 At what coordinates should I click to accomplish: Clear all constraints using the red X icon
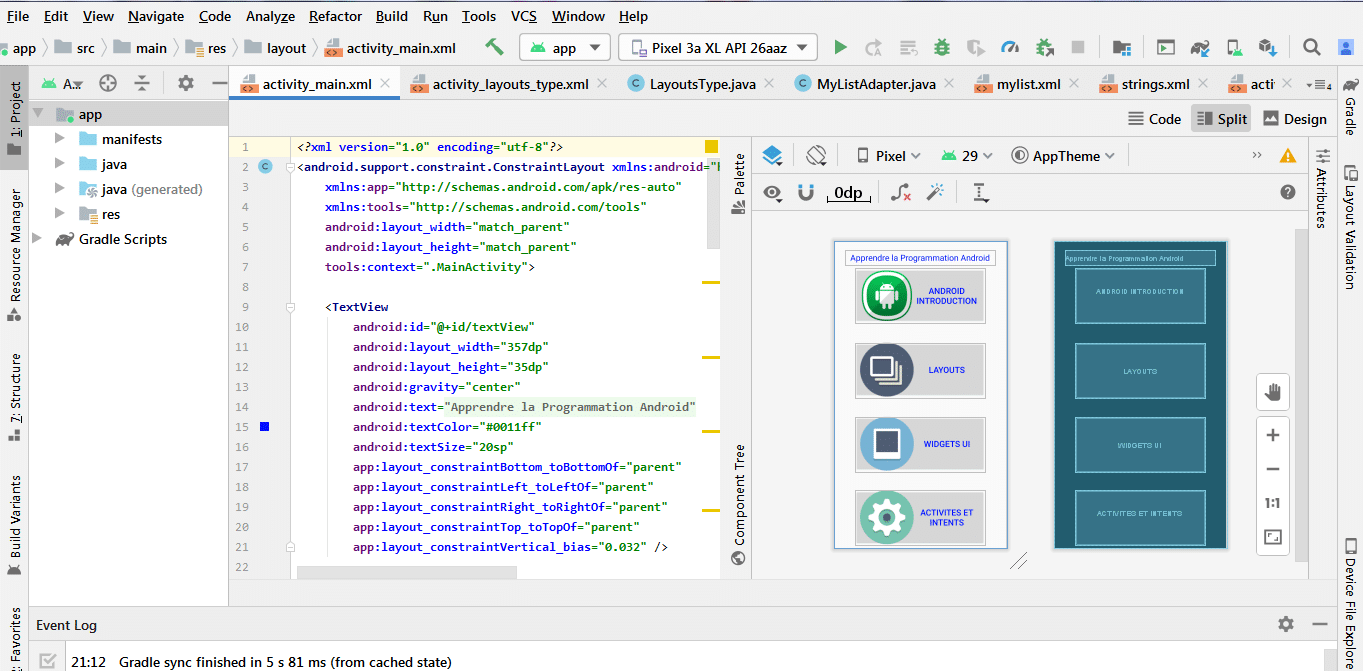[x=900, y=192]
